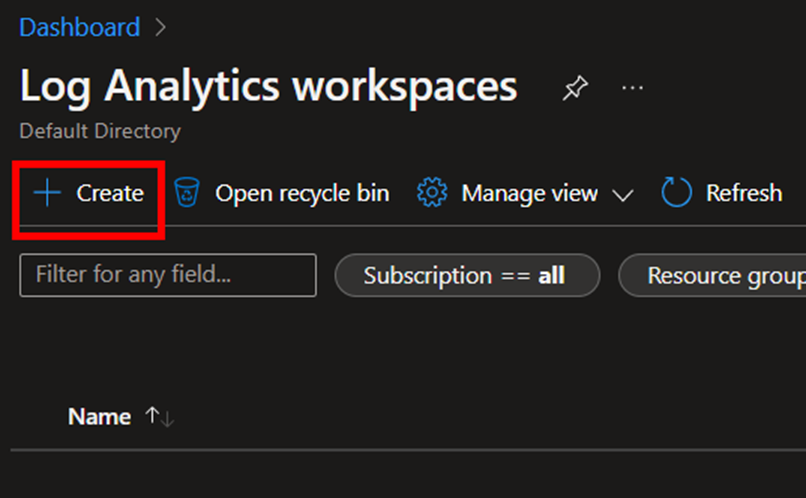Pin Log Analytics workspaces to dashboard
The height and width of the screenshot is (498, 806).
[x=575, y=88]
